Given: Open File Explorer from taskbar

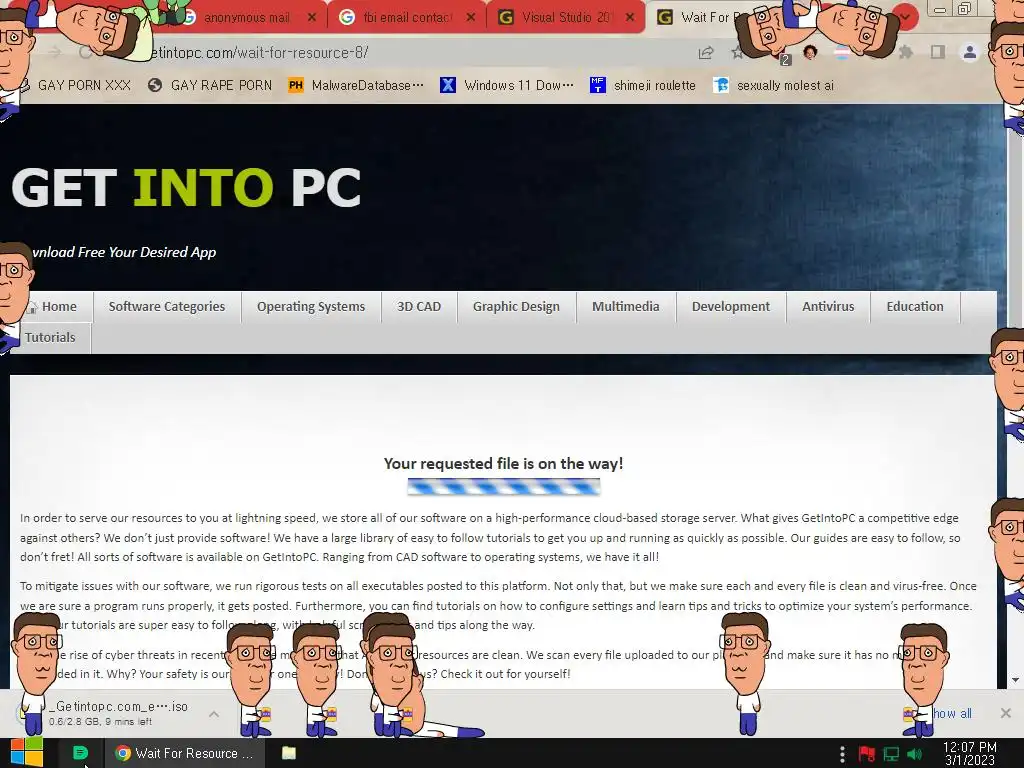Looking at the screenshot, I should click(289, 753).
